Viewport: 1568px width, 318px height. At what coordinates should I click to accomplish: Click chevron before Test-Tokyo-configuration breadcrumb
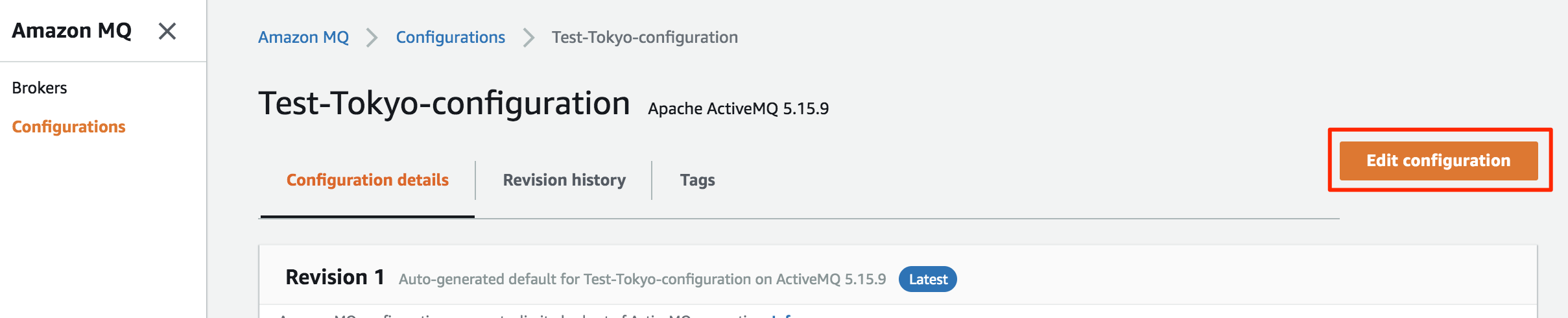point(529,38)
